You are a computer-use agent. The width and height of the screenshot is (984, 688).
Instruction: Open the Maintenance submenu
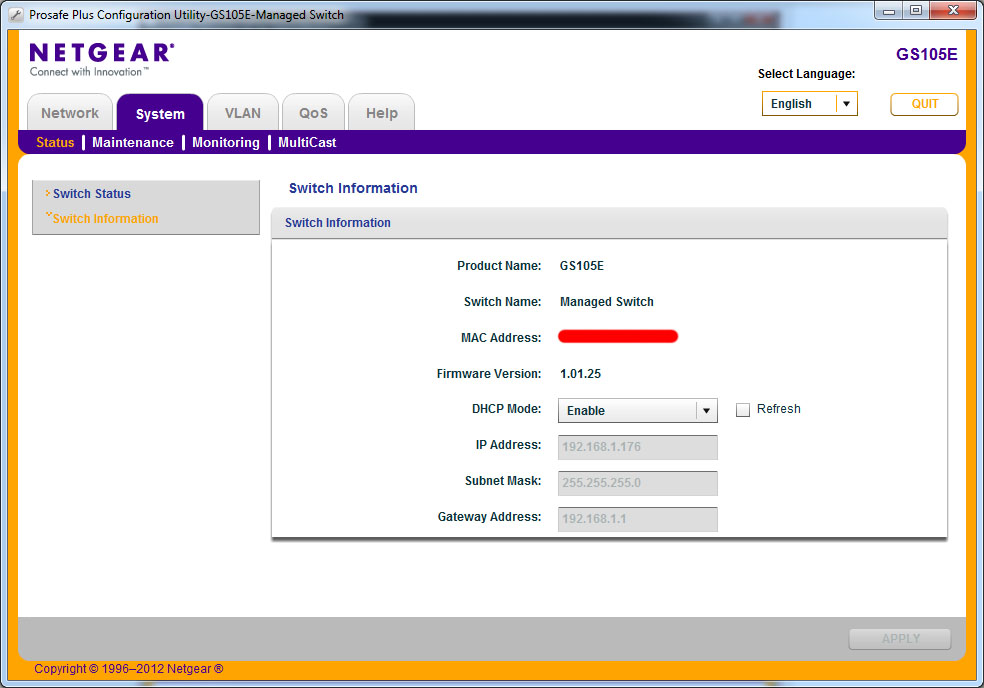133,142
